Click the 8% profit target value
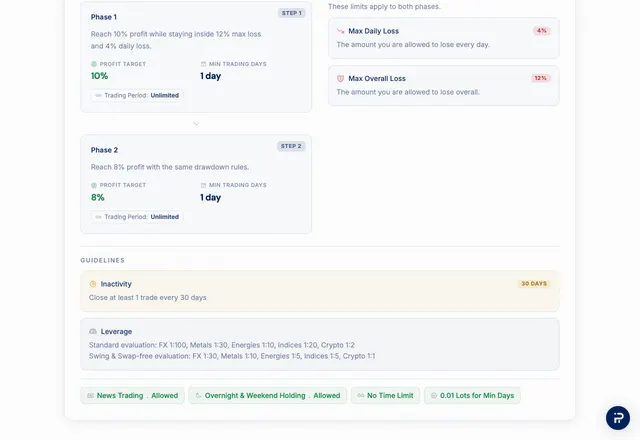This screenshot has height=440, width=640. (x=98, y=198)
